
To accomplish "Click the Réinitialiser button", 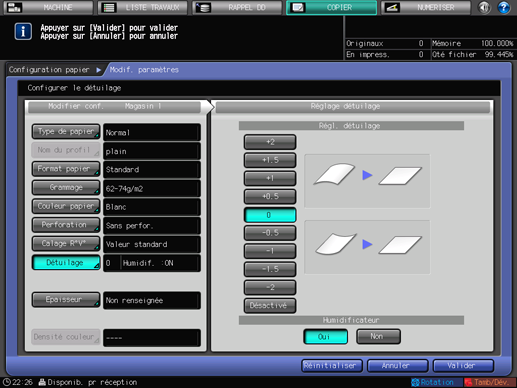I will pyautogui.click(x=331, y=366).
